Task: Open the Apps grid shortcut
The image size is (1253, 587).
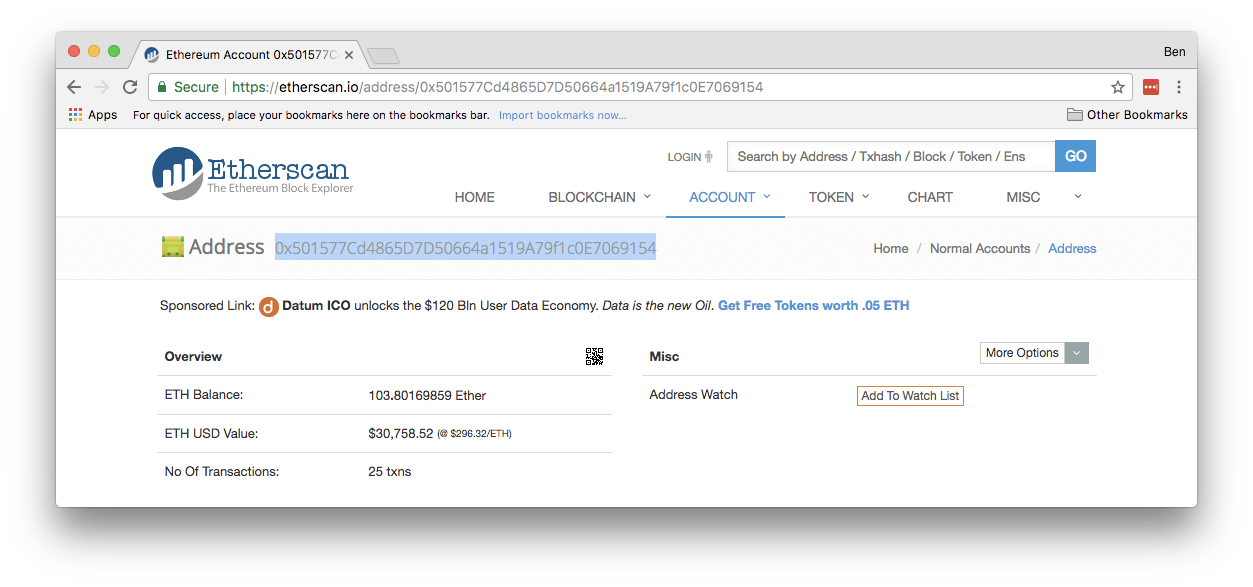Action: click(93, 115)
